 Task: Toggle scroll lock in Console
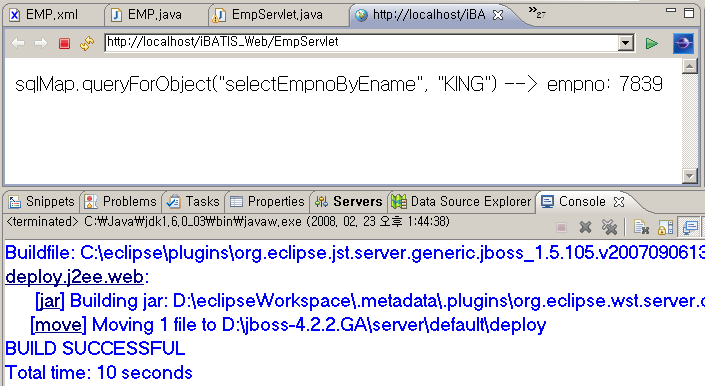pyautogui.click(x=665, y=228)
